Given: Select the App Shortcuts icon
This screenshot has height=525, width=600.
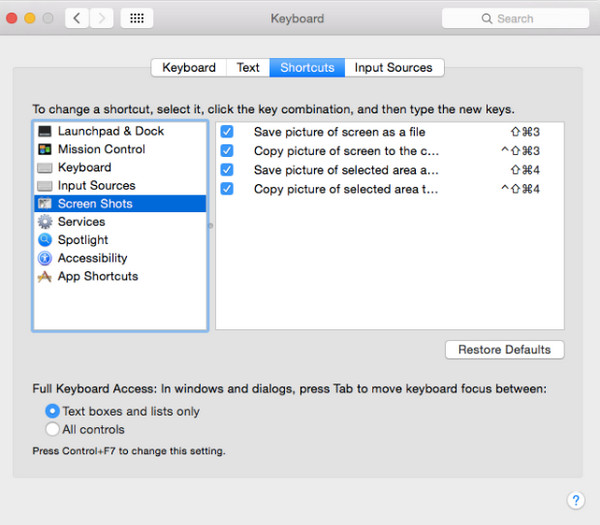Looking at the screenshot, I should 44,277.
